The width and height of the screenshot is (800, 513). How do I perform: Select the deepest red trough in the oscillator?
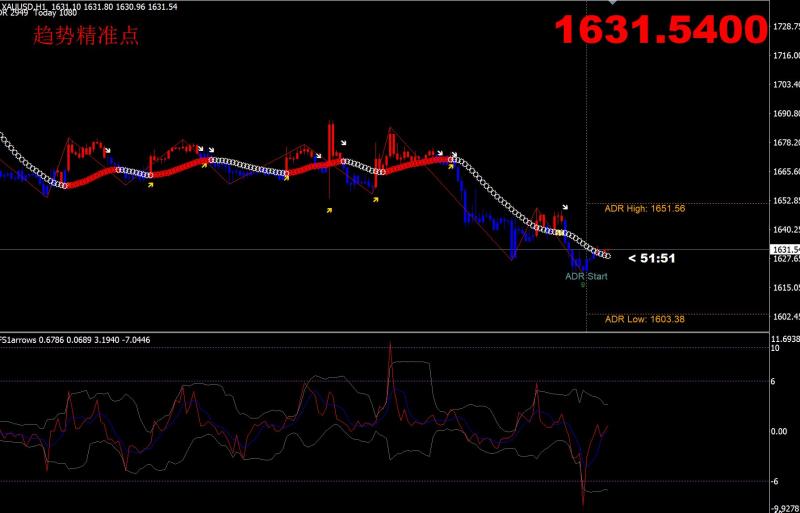pyautogui.click(x=582, y=500)
